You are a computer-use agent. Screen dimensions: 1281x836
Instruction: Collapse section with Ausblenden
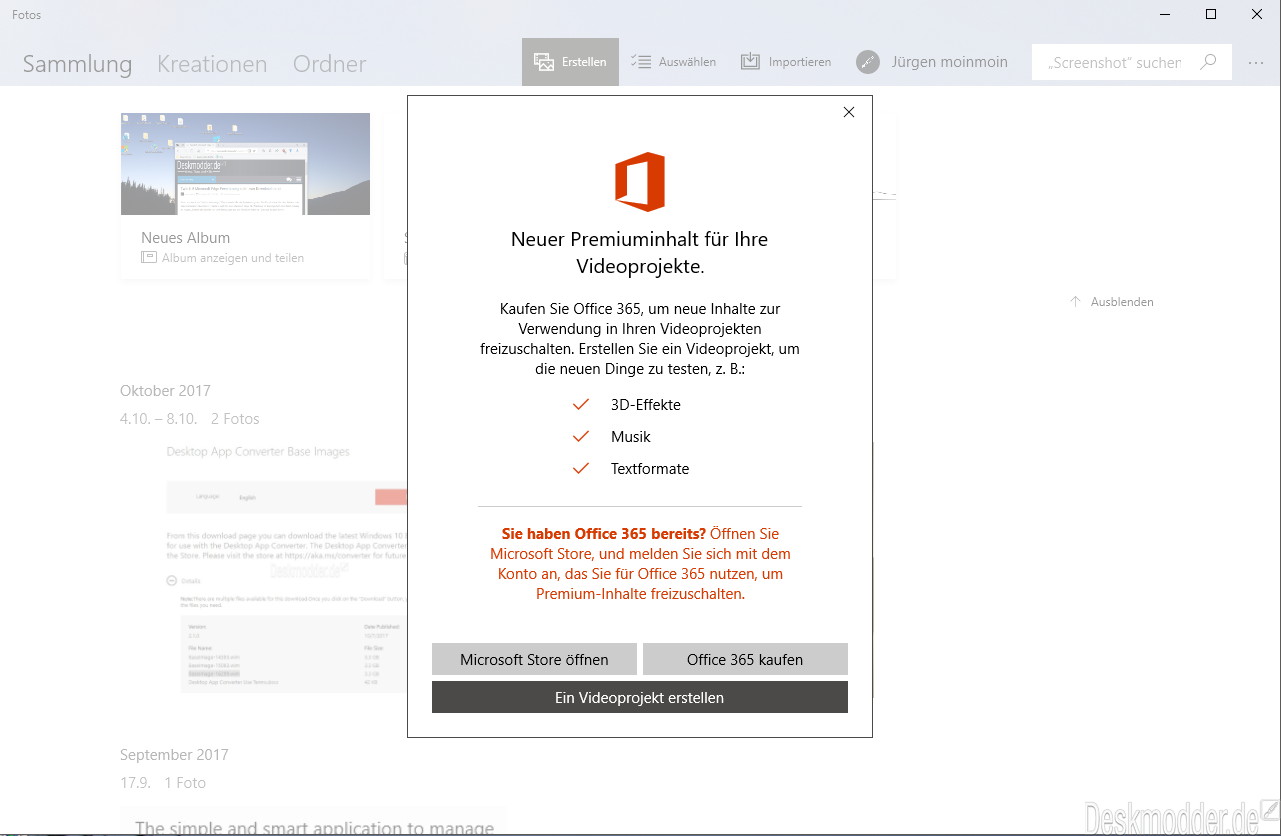(1111, 302)
